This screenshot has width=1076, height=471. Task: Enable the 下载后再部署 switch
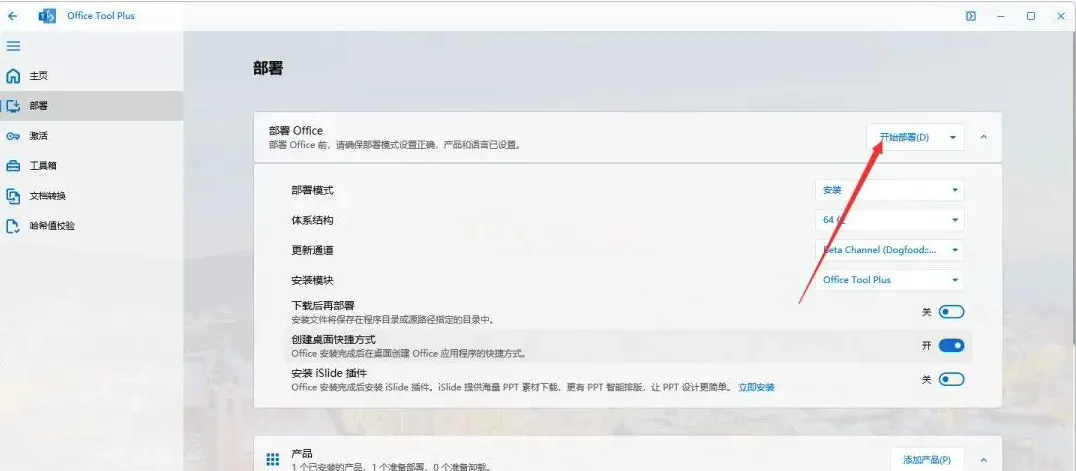[951, 312]
